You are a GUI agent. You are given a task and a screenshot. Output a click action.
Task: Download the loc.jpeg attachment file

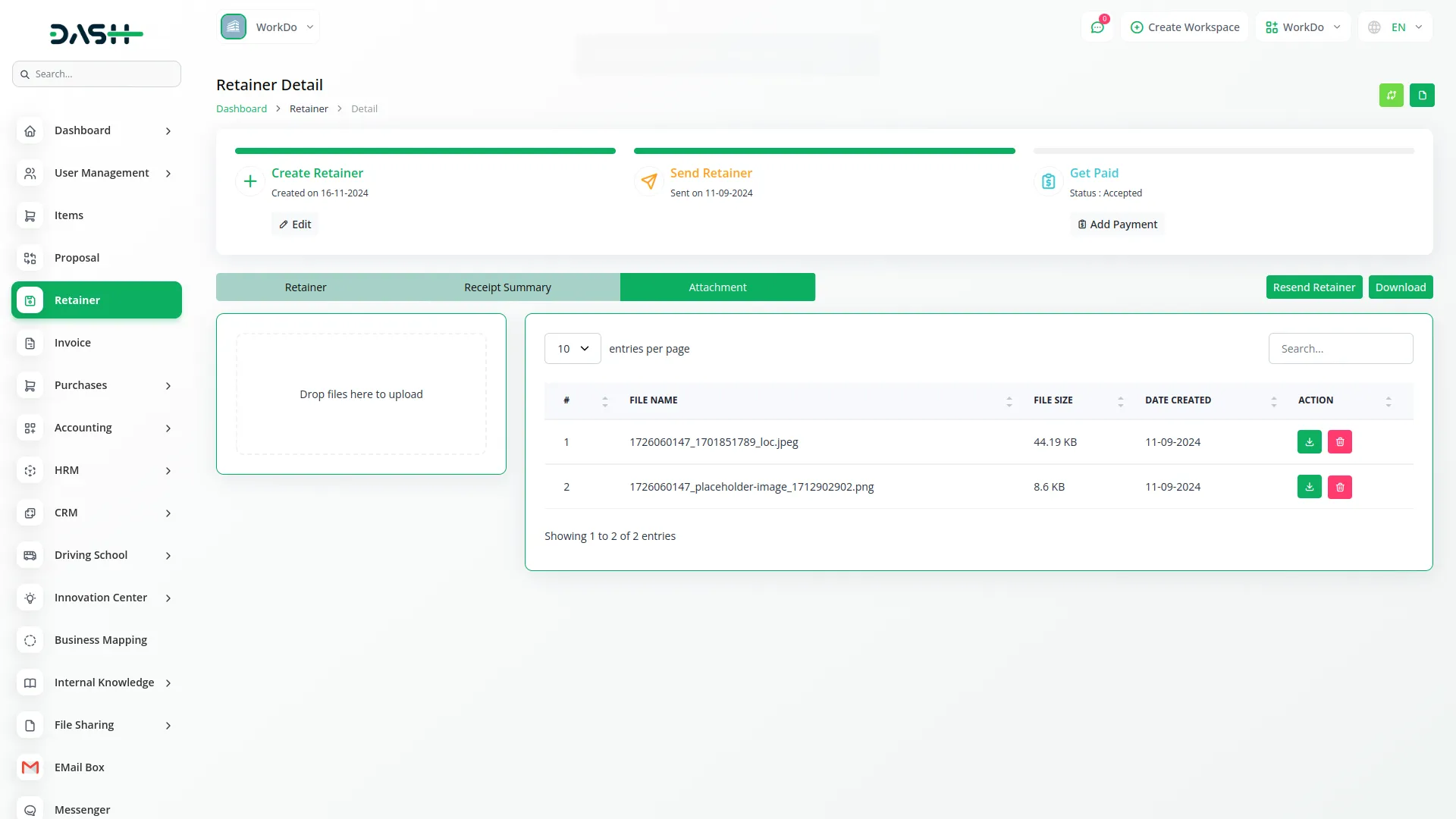pos(1309,442)
